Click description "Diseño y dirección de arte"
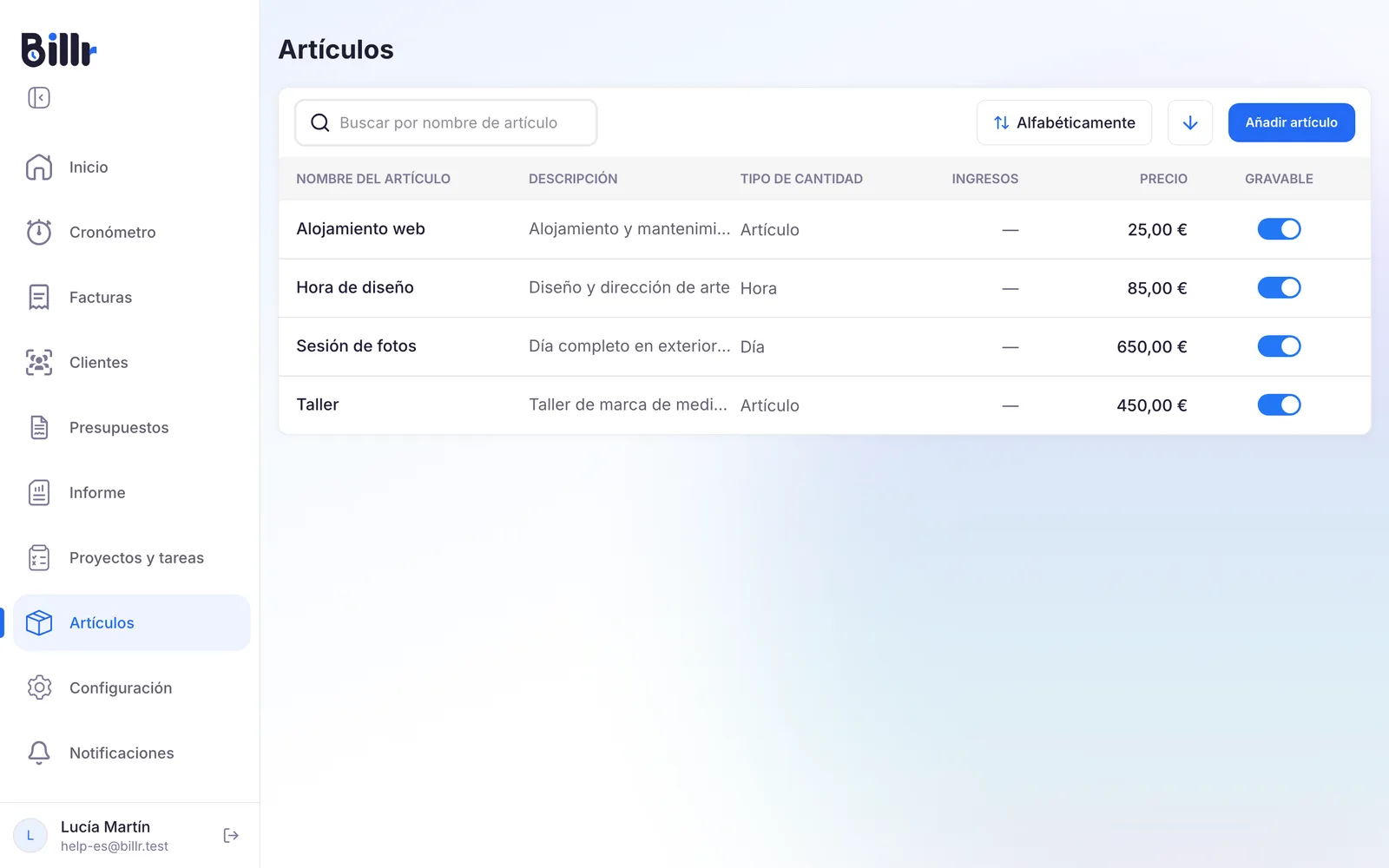The height and width of the screenshot is (868, 1389). coord(629,287)
